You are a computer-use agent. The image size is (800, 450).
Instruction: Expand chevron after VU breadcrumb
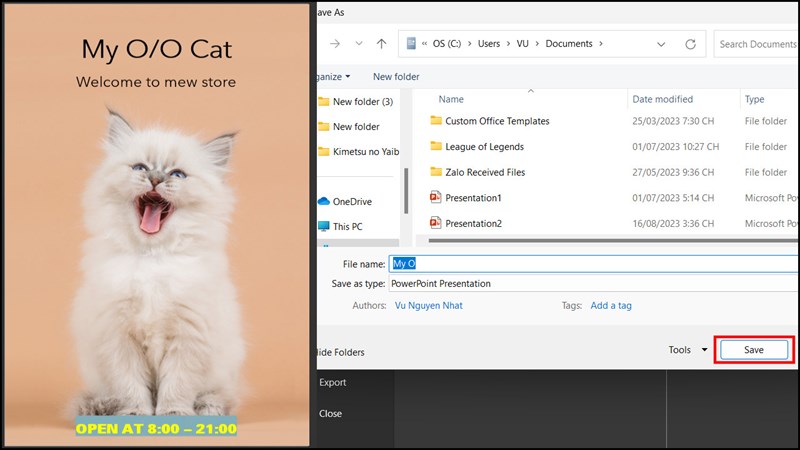[x=537, y=44]
